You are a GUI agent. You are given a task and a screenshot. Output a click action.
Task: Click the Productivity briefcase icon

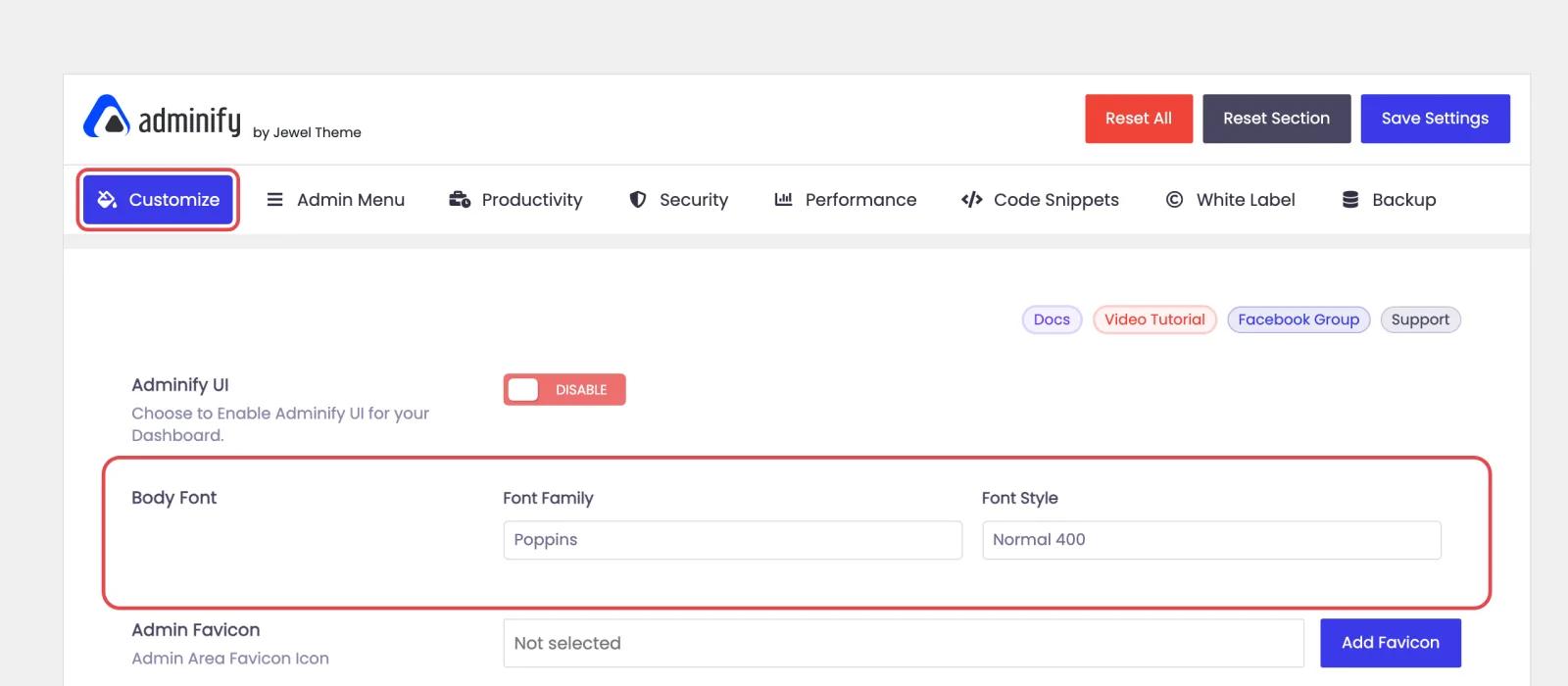coord(460,200)
